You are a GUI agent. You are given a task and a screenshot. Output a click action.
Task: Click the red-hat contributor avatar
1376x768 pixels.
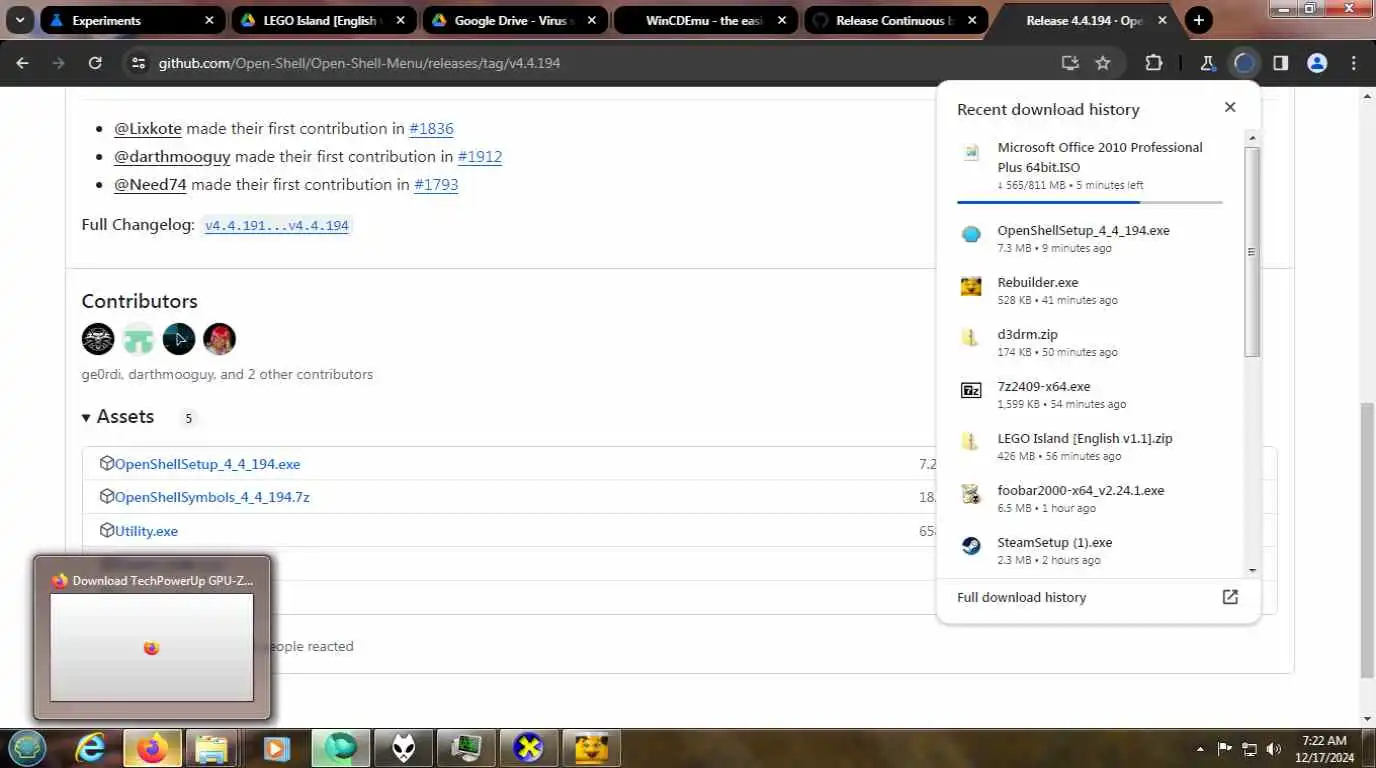pyautogui.click(x=219, y=339)
